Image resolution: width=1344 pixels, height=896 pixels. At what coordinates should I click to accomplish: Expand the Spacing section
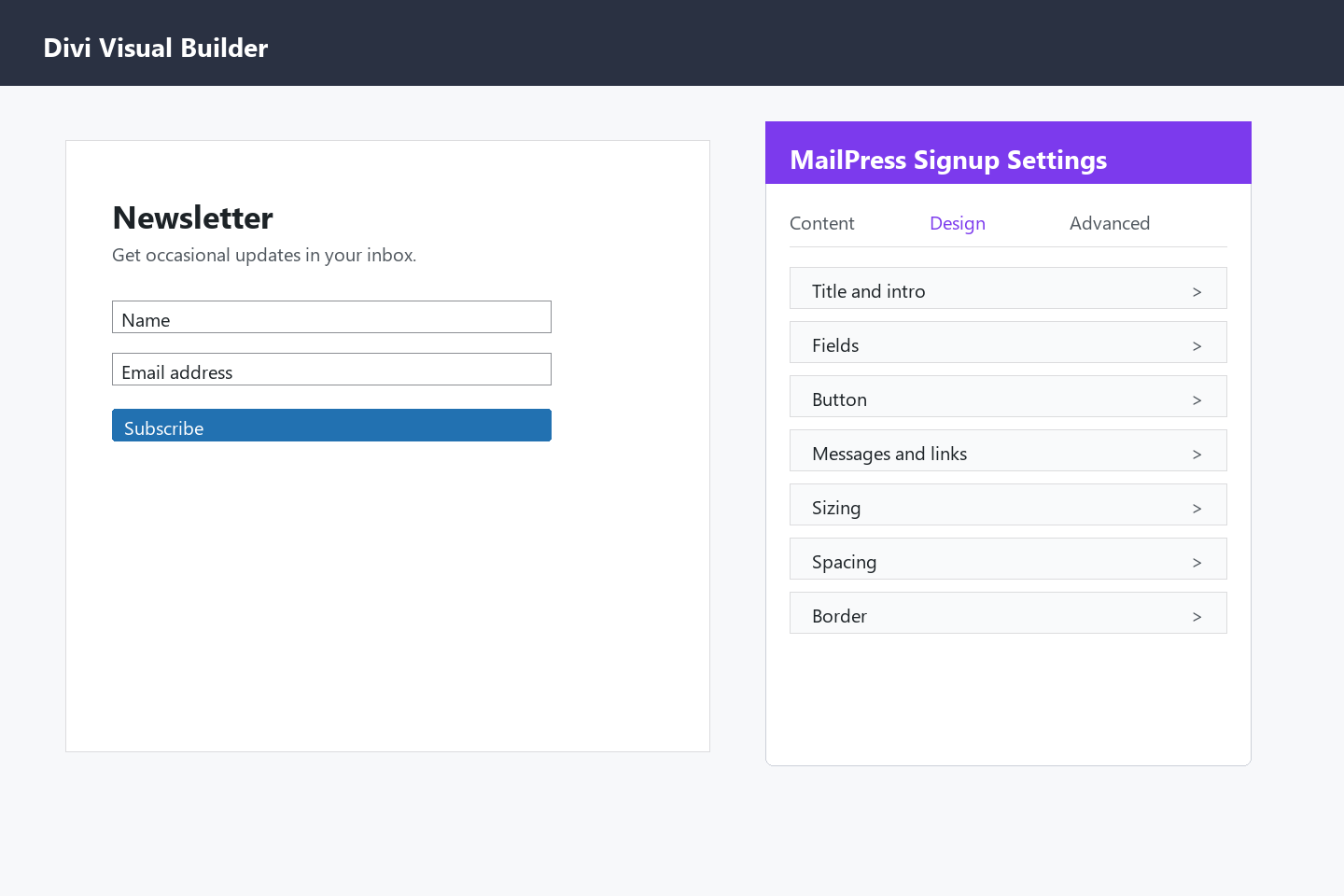pyautogui.click(x=1008, y=559)
